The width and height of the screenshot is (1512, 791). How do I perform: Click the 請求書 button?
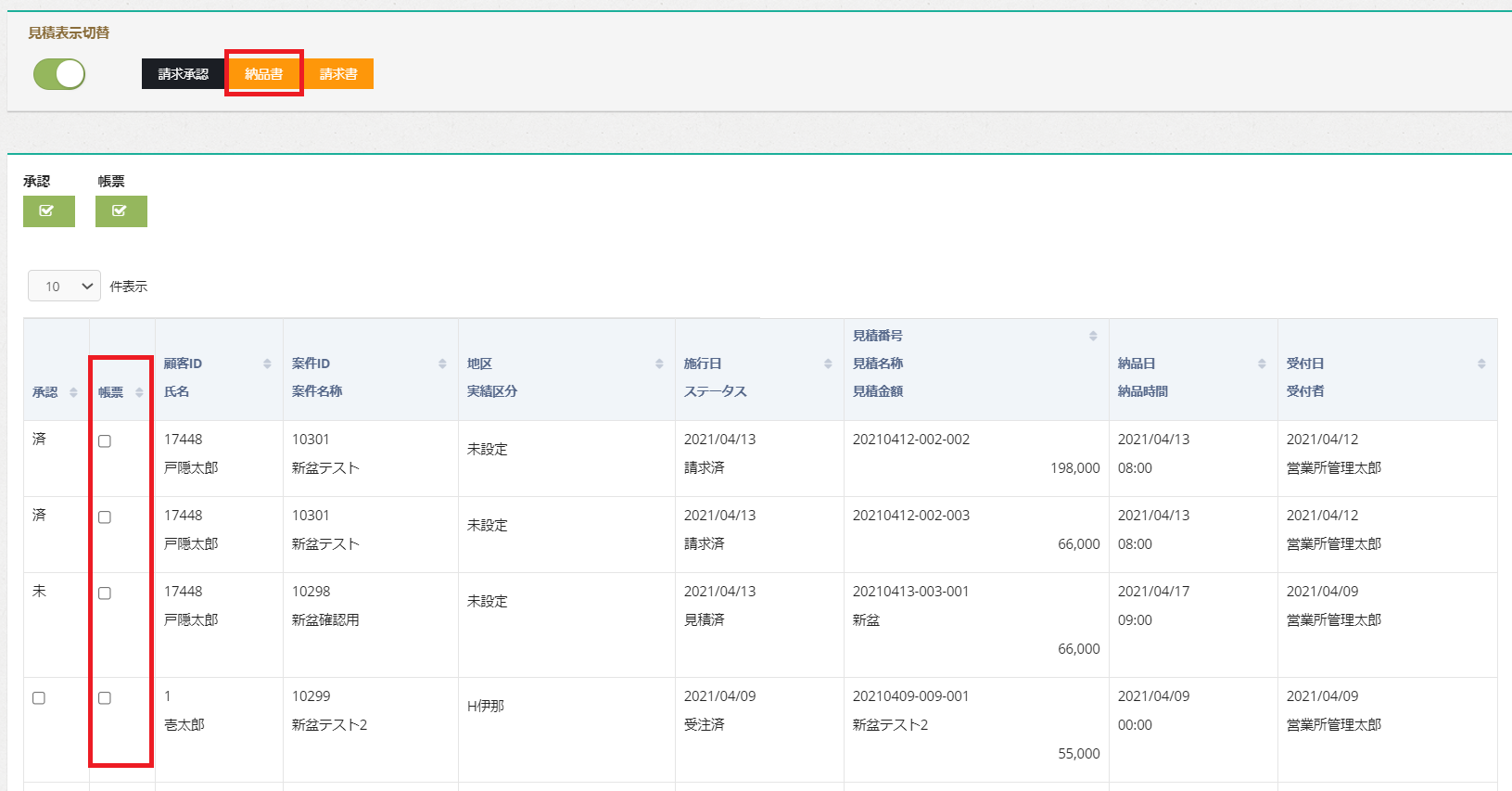click(x=338, y=74)
